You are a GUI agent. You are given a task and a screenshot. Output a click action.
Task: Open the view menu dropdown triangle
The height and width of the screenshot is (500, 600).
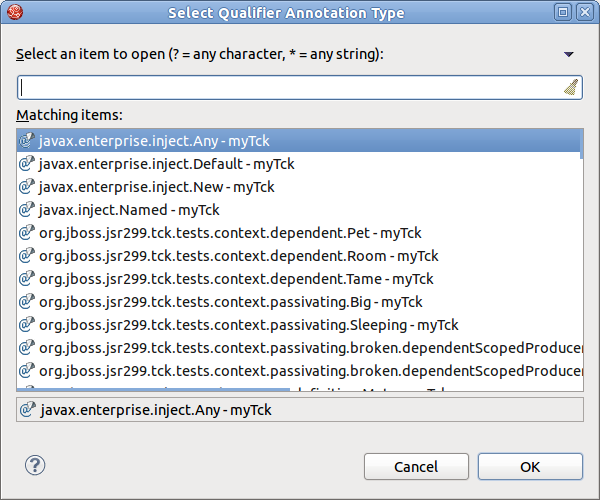(569, 54)
